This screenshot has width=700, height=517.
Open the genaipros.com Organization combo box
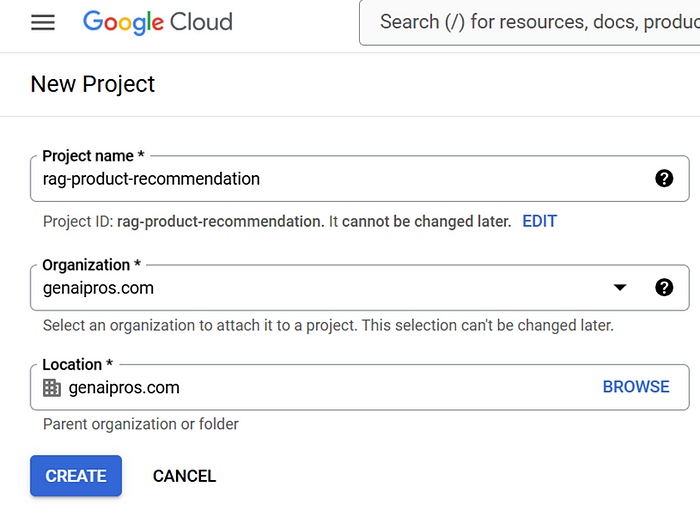[320, 288]
